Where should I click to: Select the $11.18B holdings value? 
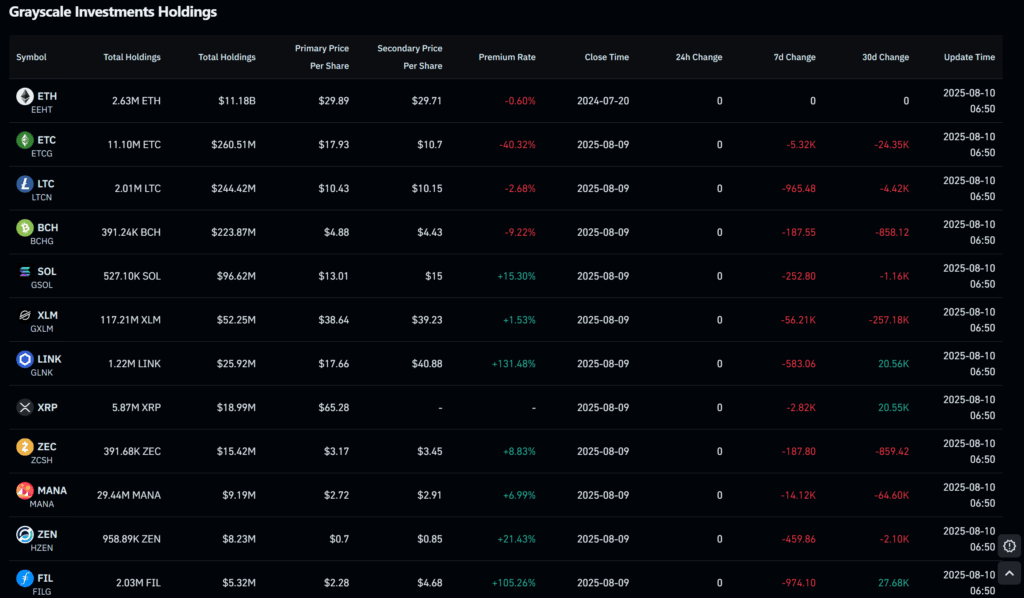point(237,101)
